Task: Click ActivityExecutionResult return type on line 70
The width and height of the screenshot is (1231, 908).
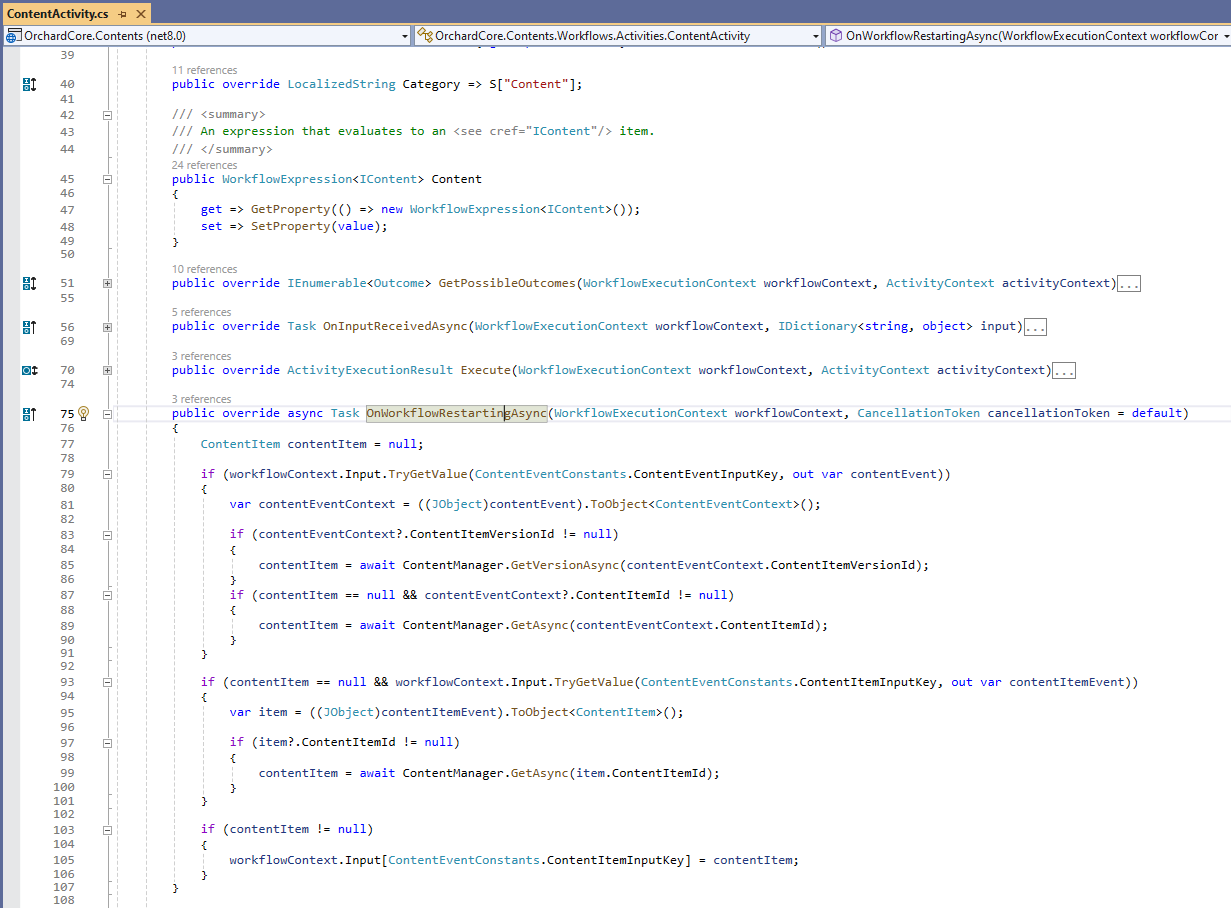Action: point(370,371)
